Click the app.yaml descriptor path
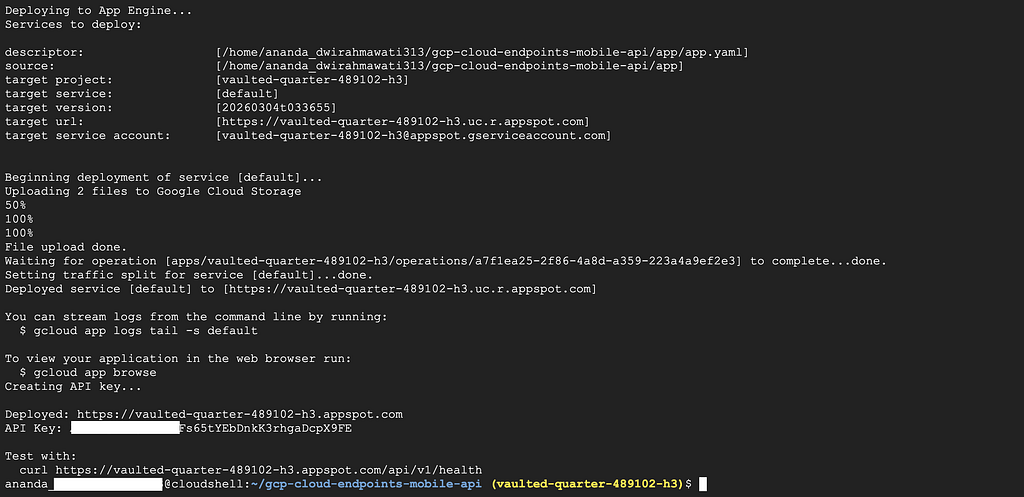Screen dimensions: 1024x497 coord(483,52)
